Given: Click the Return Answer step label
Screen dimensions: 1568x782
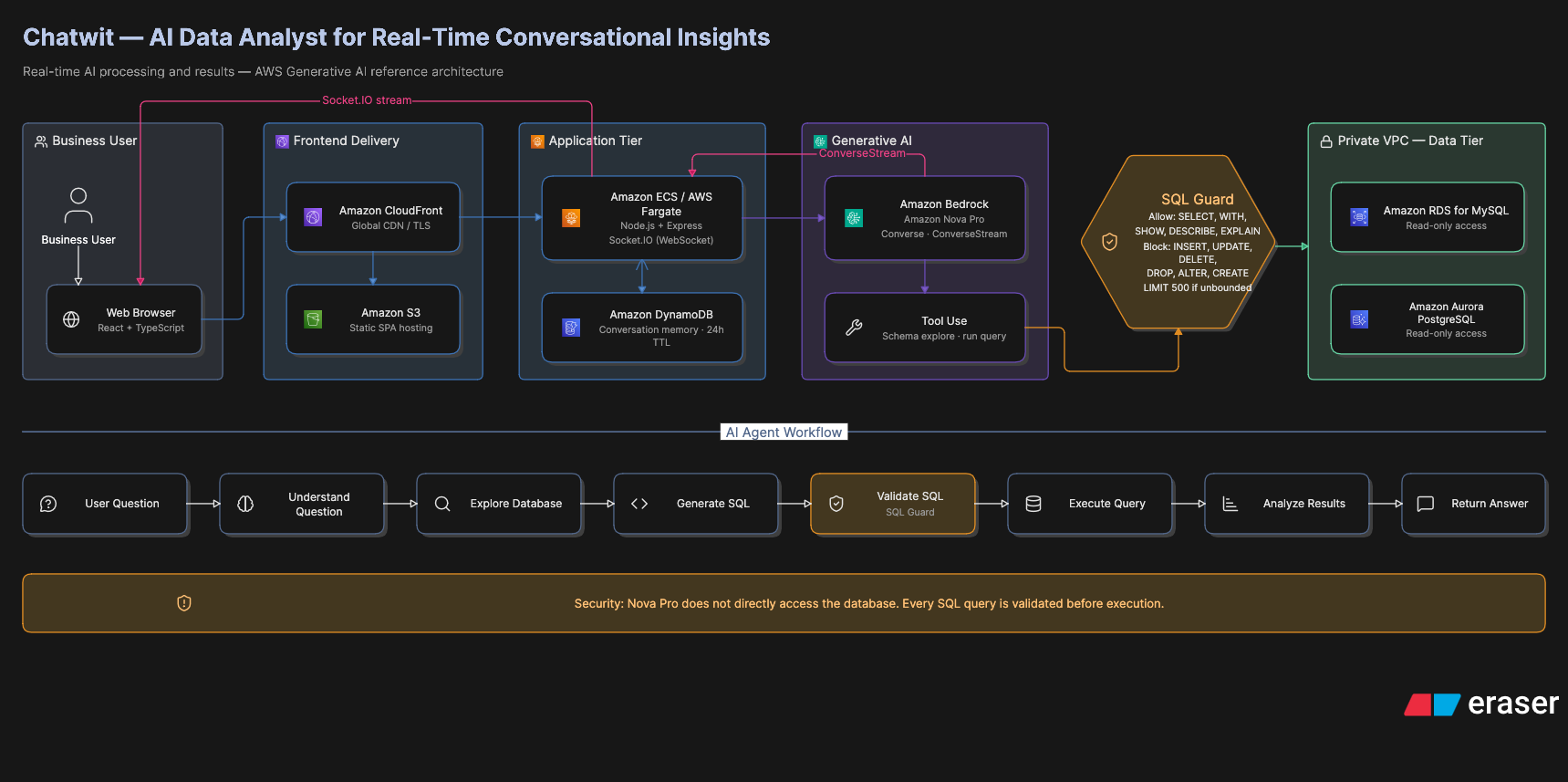Looking at the screenshot, I should 1490,504.
